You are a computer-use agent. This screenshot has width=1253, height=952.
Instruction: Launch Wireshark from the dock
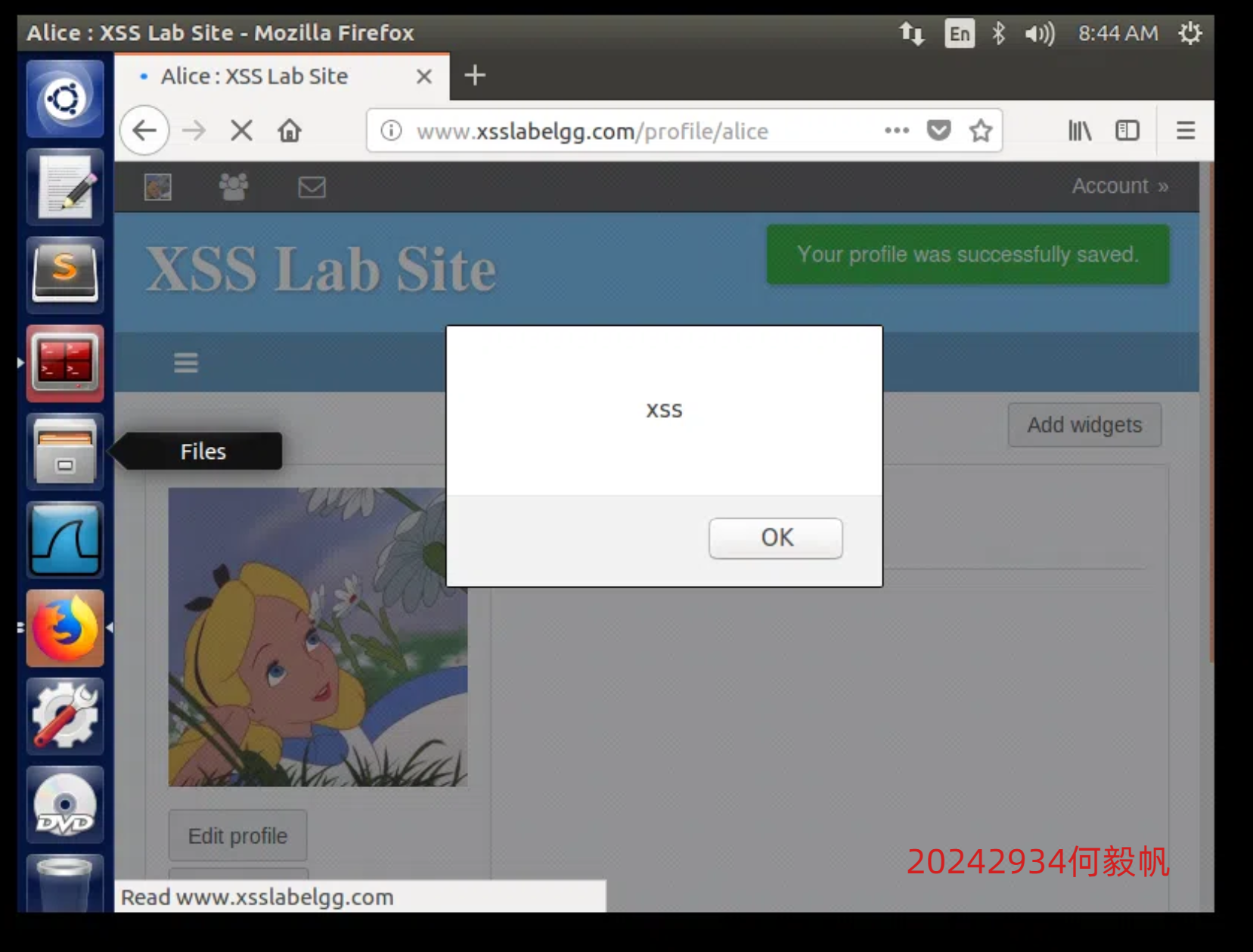[x=65, y=541]
